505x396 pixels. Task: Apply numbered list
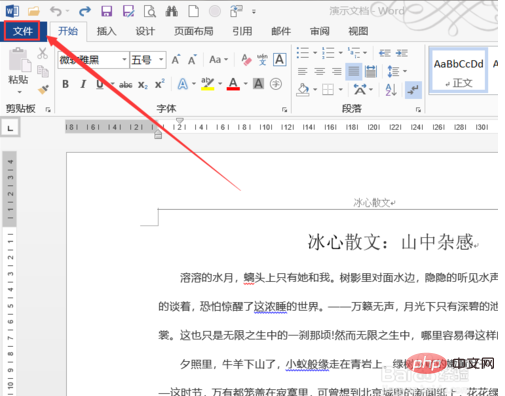tap(328, 53)
